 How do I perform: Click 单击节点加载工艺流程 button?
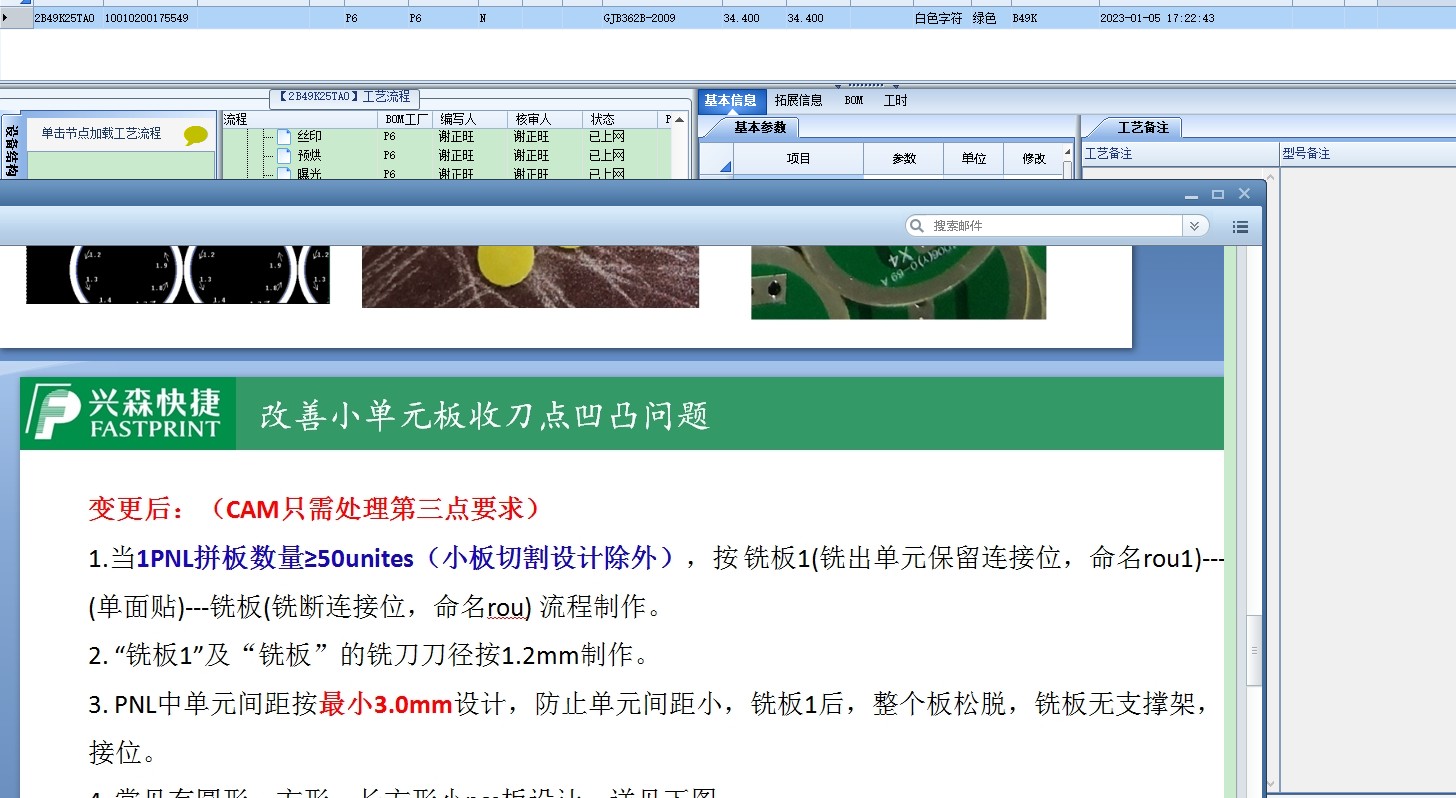click(101, 133)
